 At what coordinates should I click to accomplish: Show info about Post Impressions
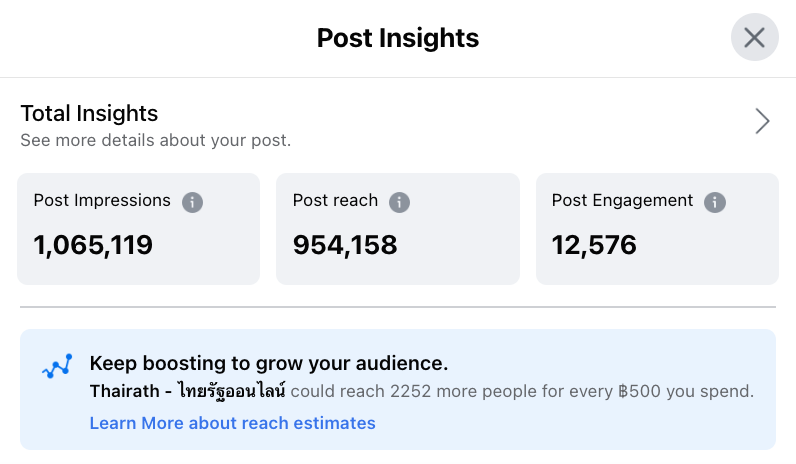tap(192, 202)
